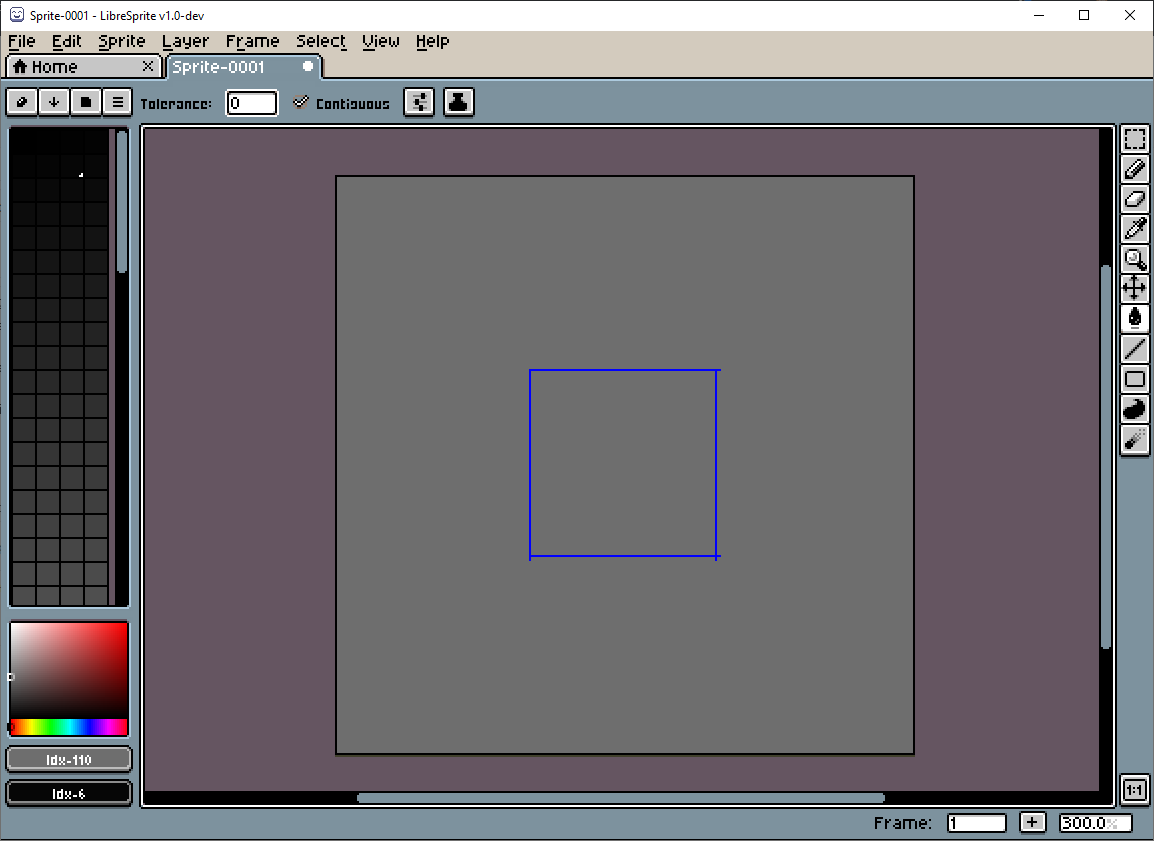Image resolution: width=1154 pixels, height=841 pixels.
Task: Click the rainbow hue slider bar
Action: (69, 727)
